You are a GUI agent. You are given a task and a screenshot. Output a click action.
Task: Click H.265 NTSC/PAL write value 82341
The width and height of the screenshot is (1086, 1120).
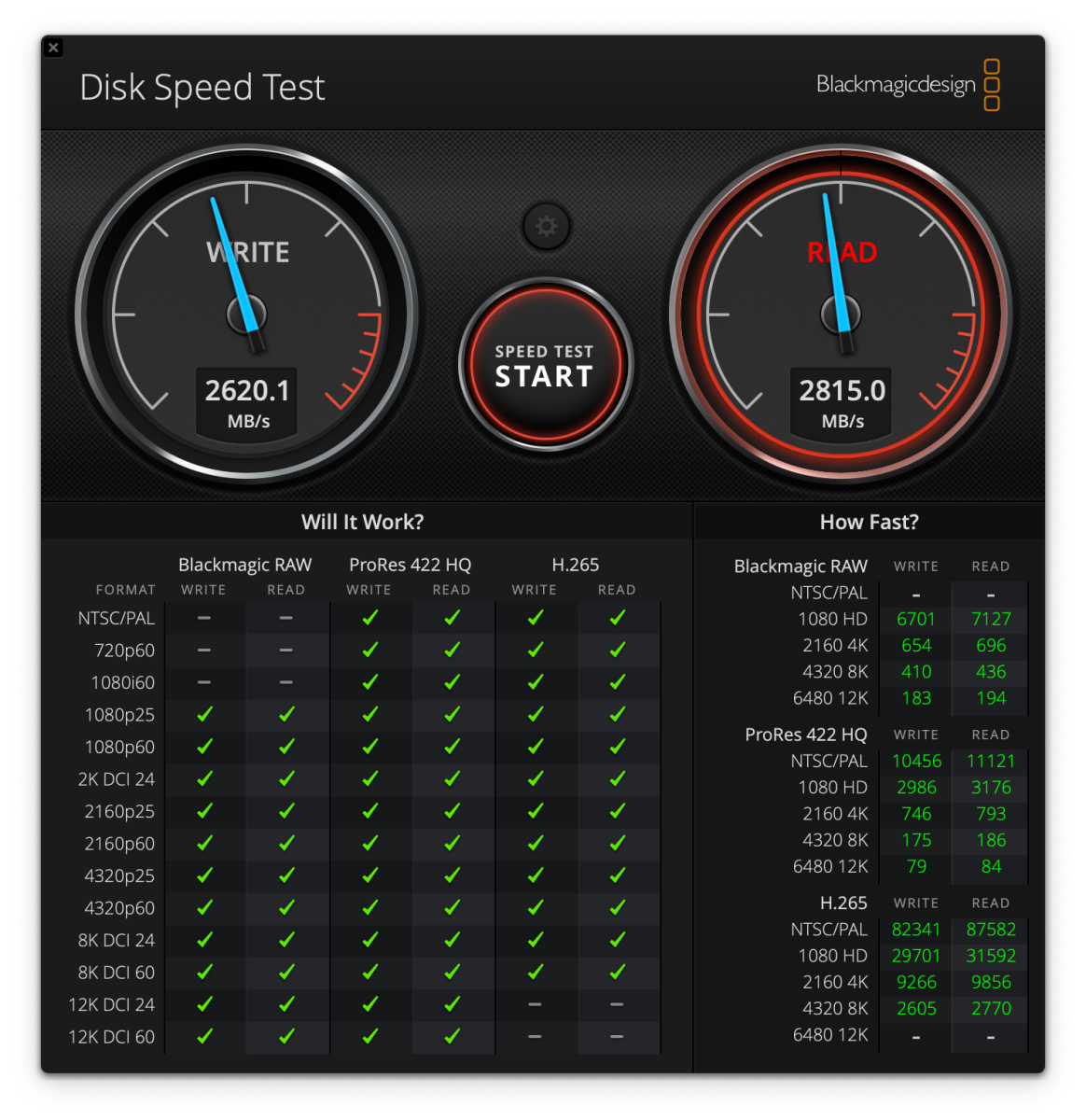coord(916,930)
